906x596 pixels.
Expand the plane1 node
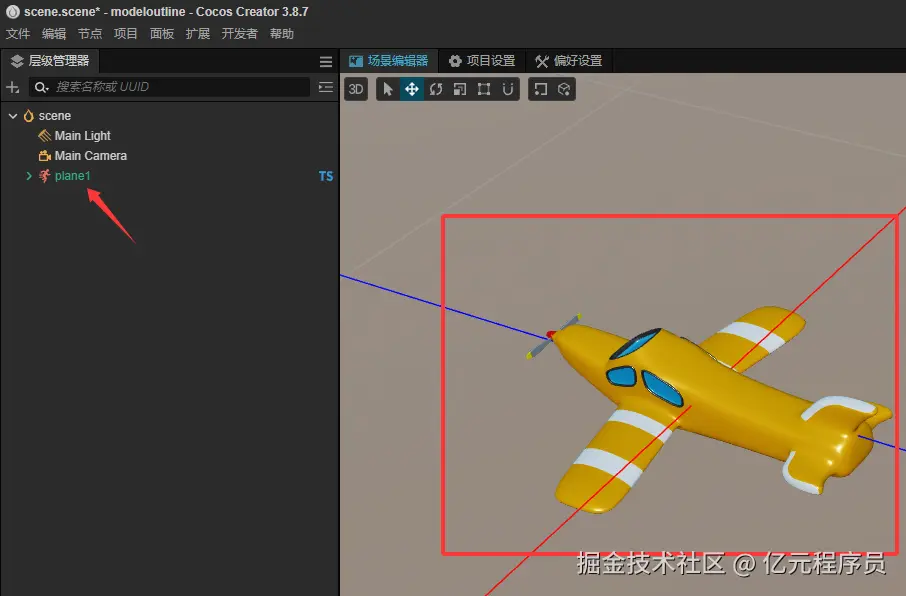click(x=29, y=176)
